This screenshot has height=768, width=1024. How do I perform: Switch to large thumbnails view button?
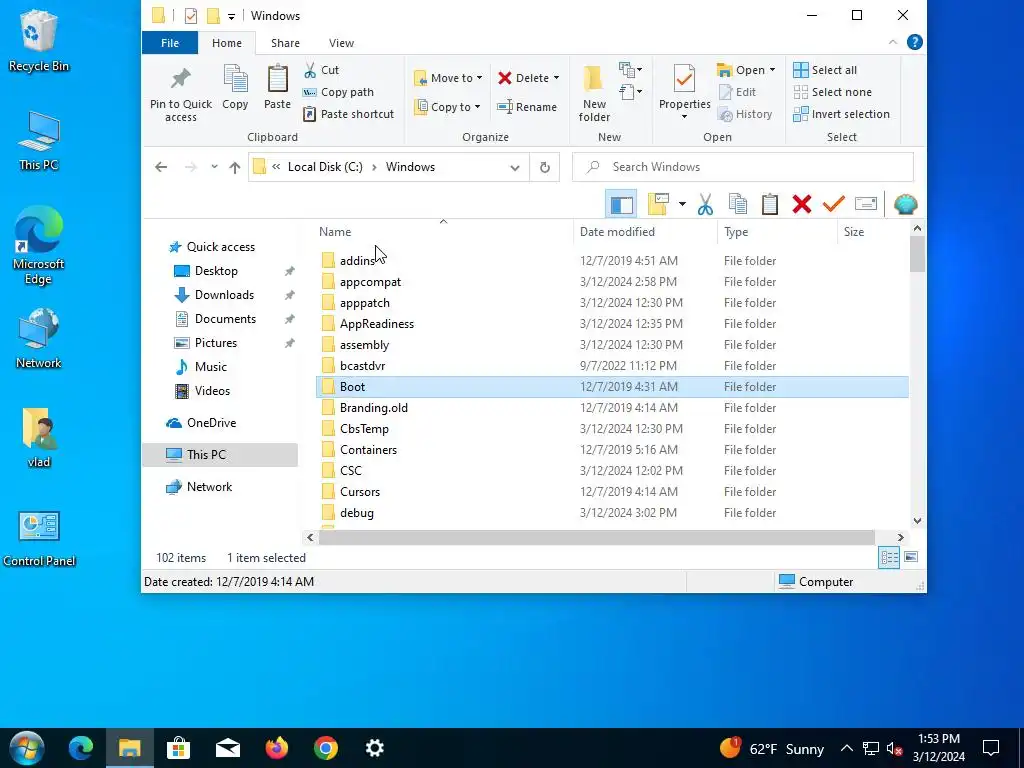pyautogui.click(x=911, y=557)
